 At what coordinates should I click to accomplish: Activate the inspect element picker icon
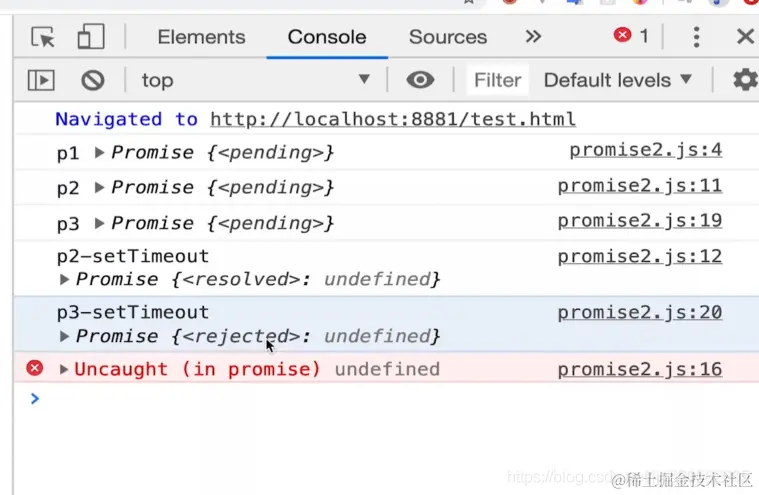[43, 37]
